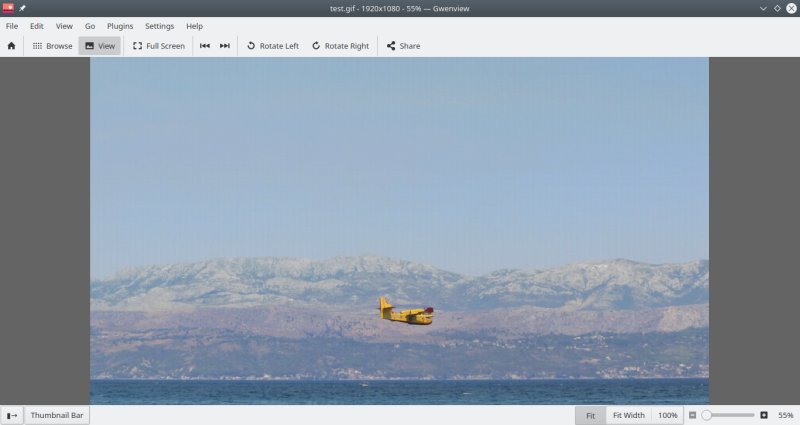This screenshot has height=425, width=800.
Task: Jump to the previous image
Action: (205, 46)
